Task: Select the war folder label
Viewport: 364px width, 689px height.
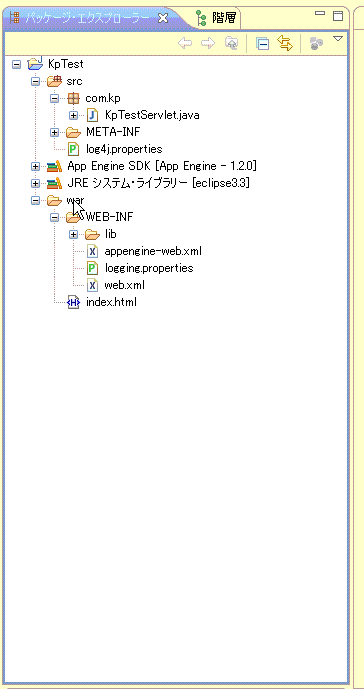Action: pos(75,200)
